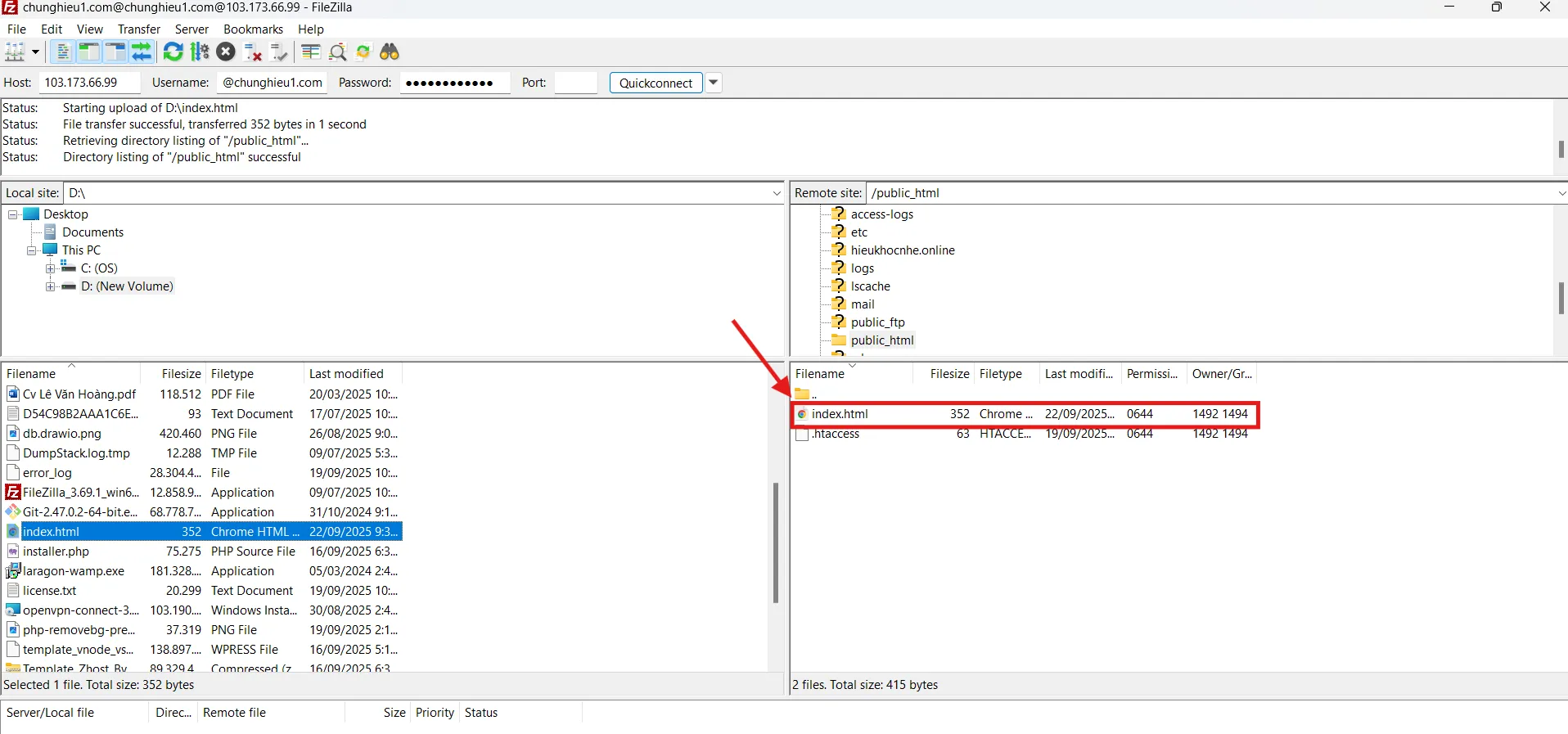The width and height of the screenshot is (1568, 734).
Task: Open the Bookmarks menu
Action: coord(253,29)
